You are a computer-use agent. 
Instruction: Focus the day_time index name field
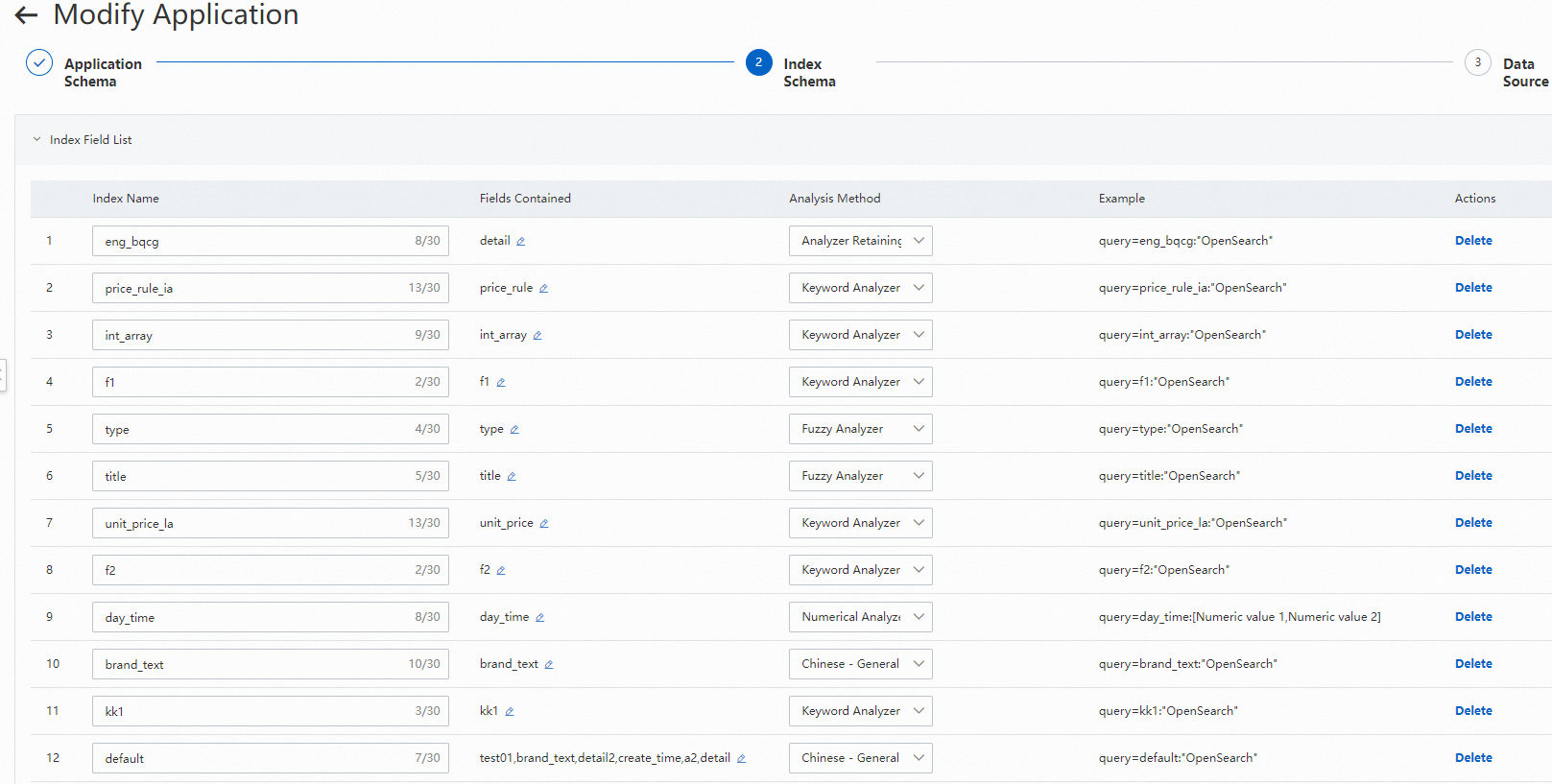point(271,617)
